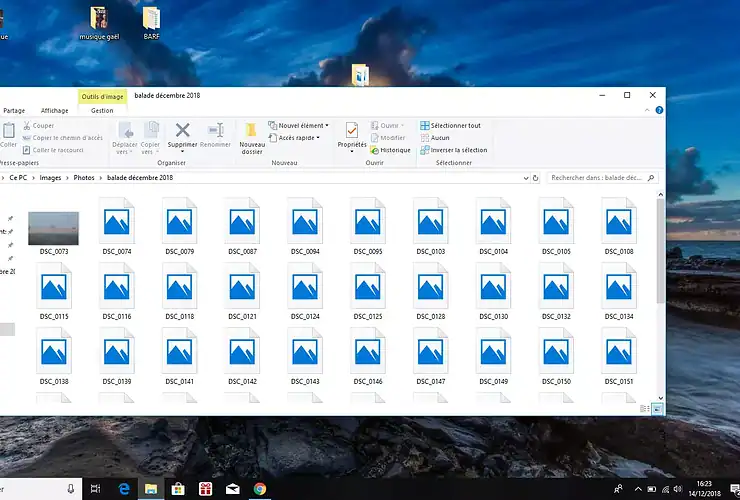Click the Cortana microphone icon
740x500 pixels.
(x=71, y=489)
